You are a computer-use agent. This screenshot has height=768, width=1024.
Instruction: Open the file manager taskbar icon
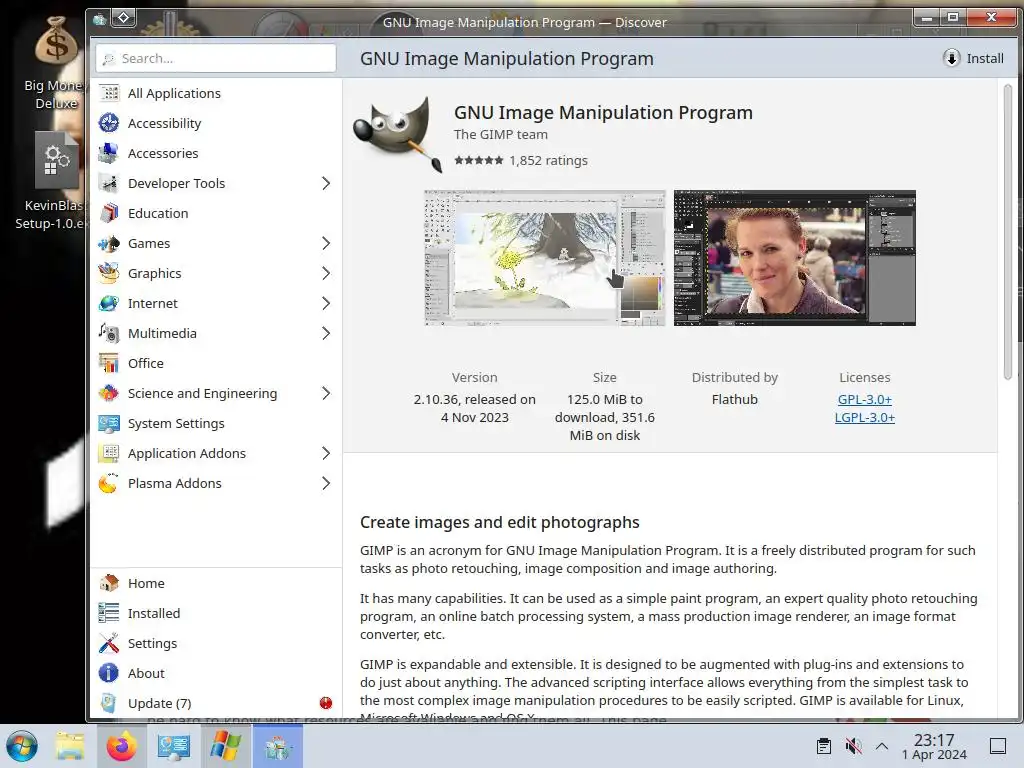tap(69, 746)
